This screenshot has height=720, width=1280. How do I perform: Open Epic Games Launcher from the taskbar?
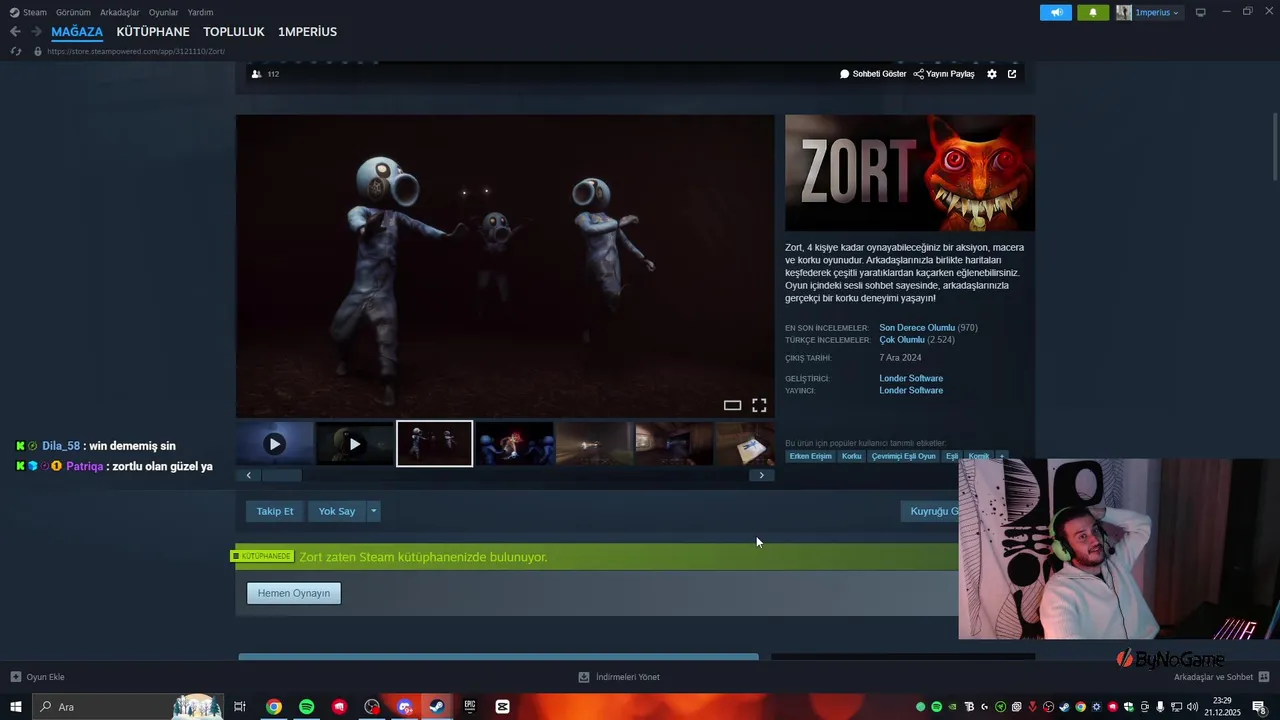coord(470,707)
